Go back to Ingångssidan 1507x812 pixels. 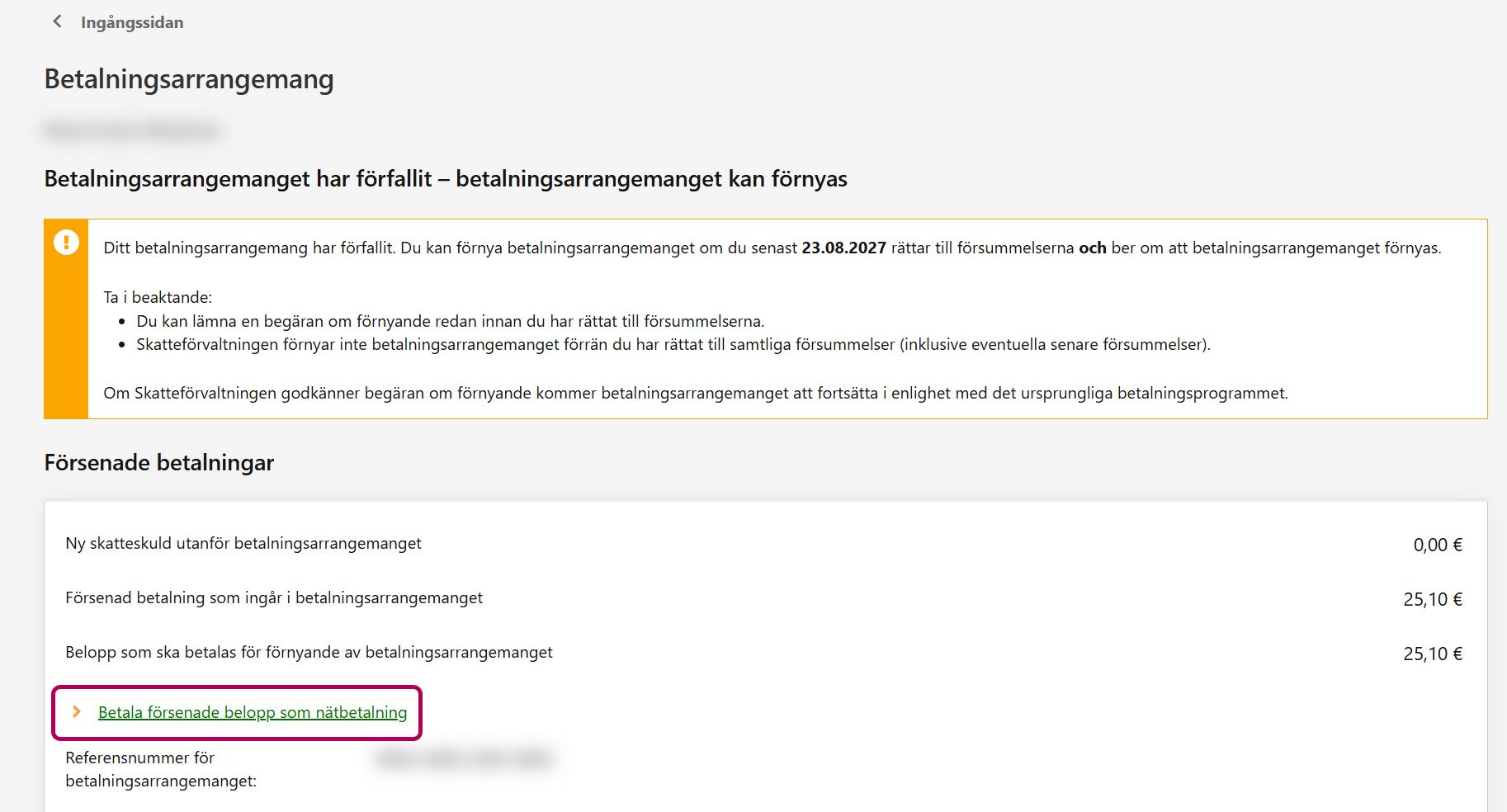pos(132,22)
